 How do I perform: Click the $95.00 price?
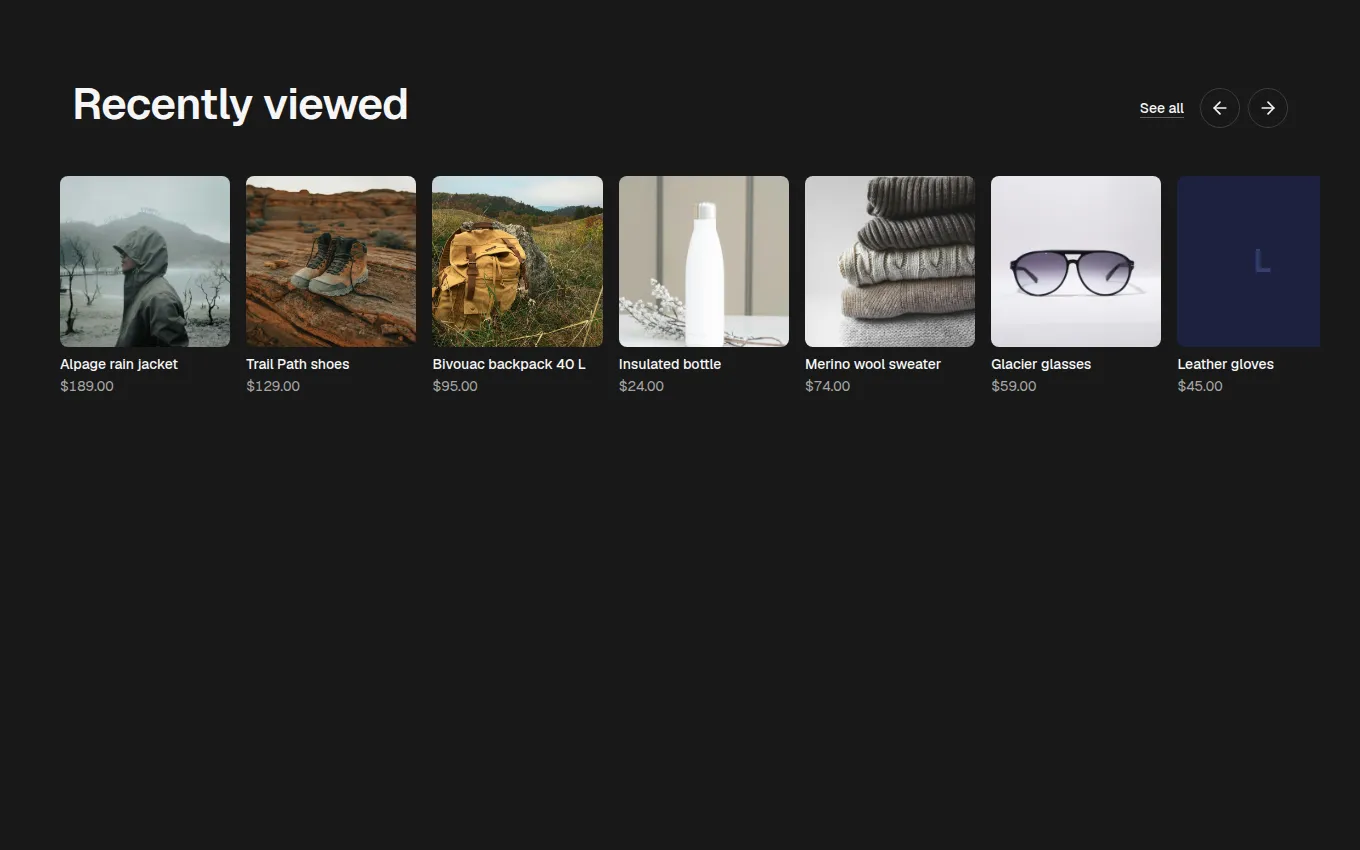click(x=455, y=386)
